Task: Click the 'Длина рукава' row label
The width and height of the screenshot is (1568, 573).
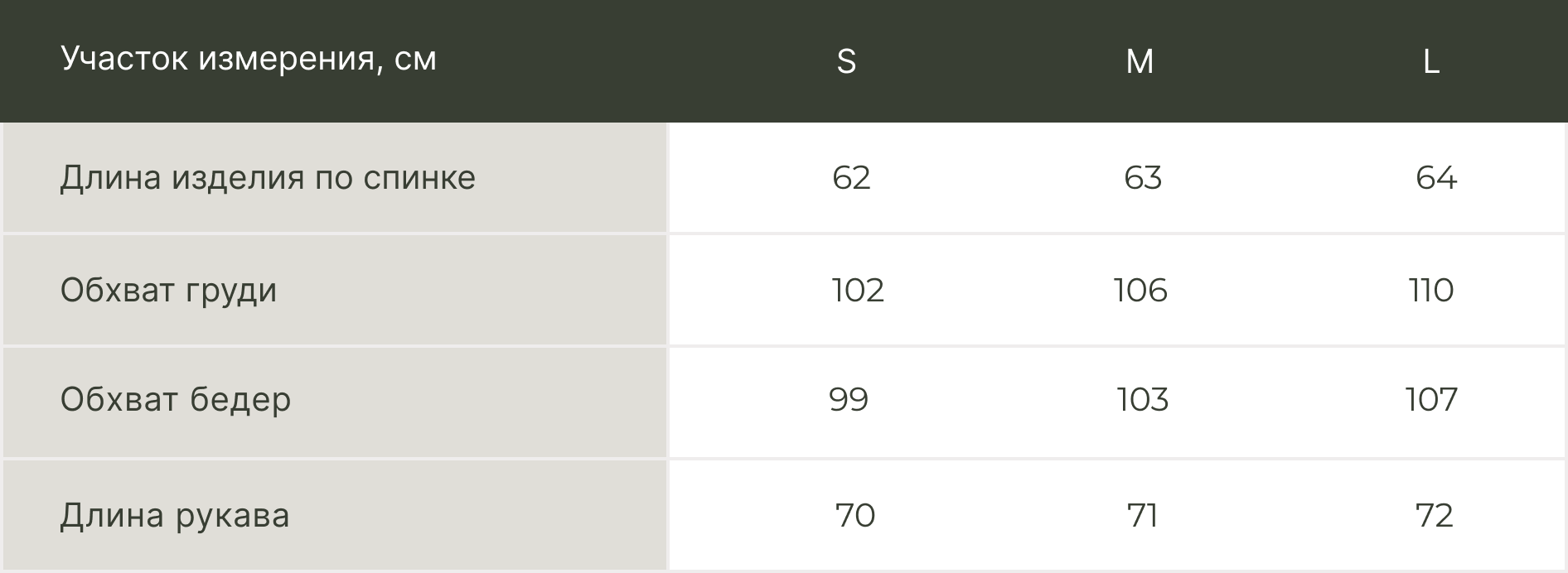Action: [175, 516]
